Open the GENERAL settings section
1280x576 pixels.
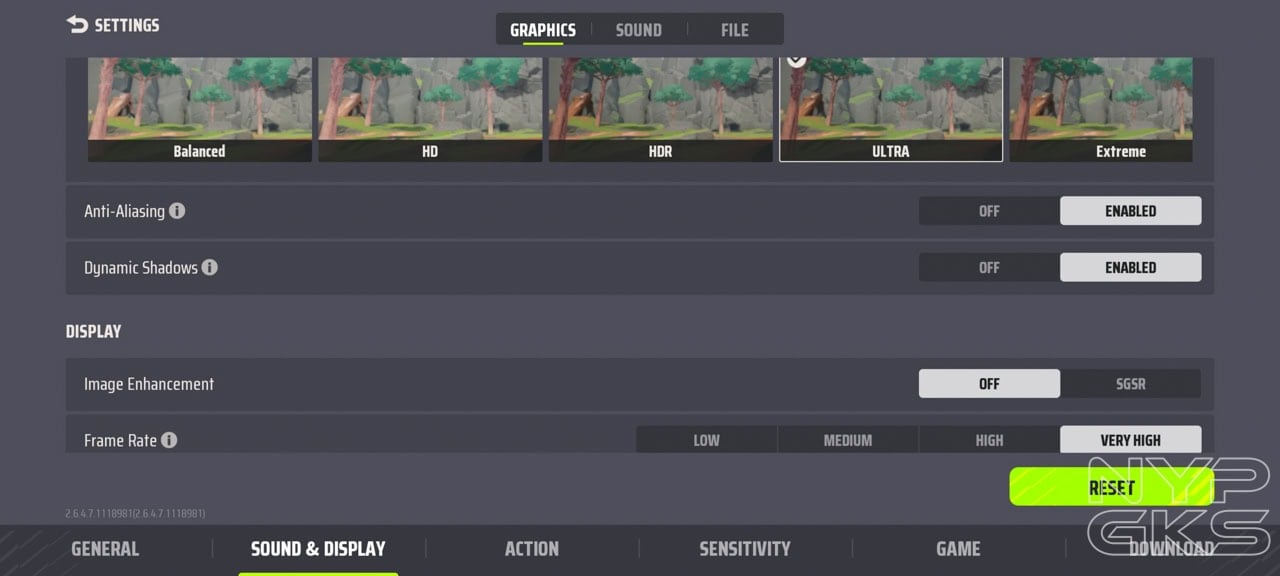tap(105, 549)
